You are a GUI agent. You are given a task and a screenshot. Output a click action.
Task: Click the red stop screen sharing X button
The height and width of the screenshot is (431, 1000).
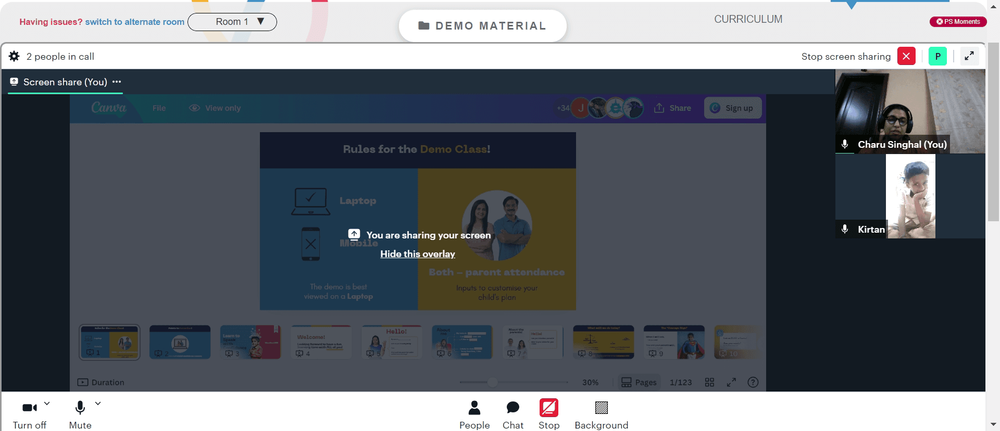(x=906, y=56)
